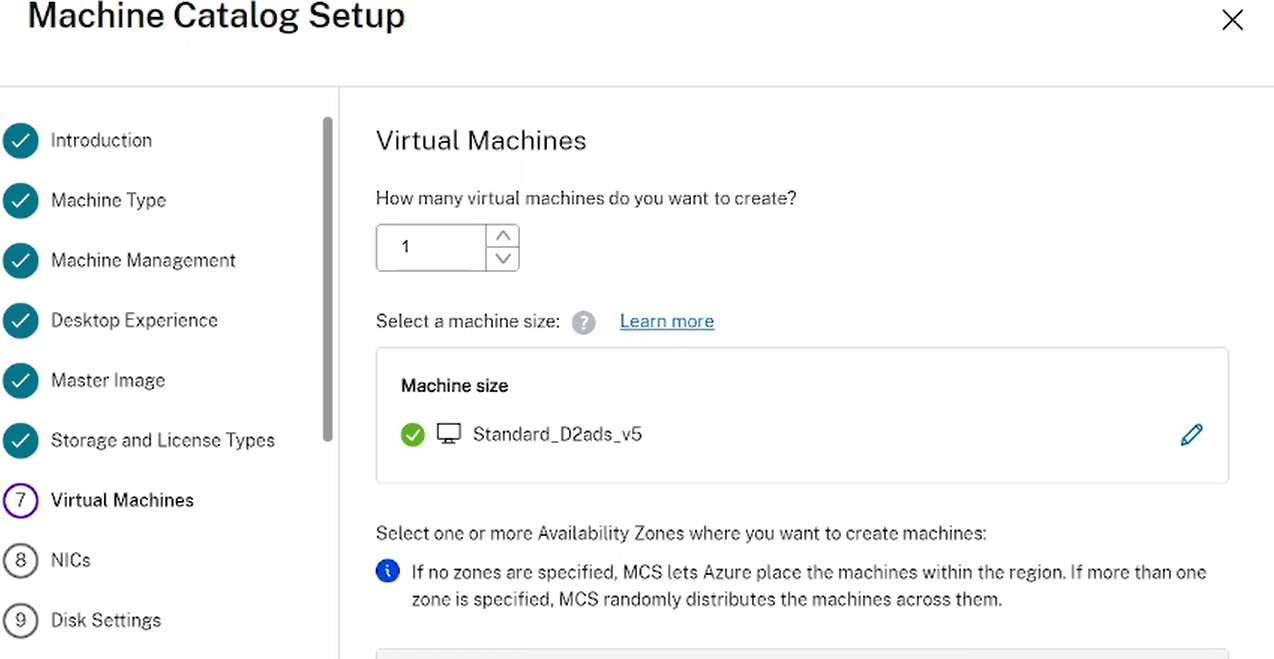Open the Learn more link

tap(666, 321)
